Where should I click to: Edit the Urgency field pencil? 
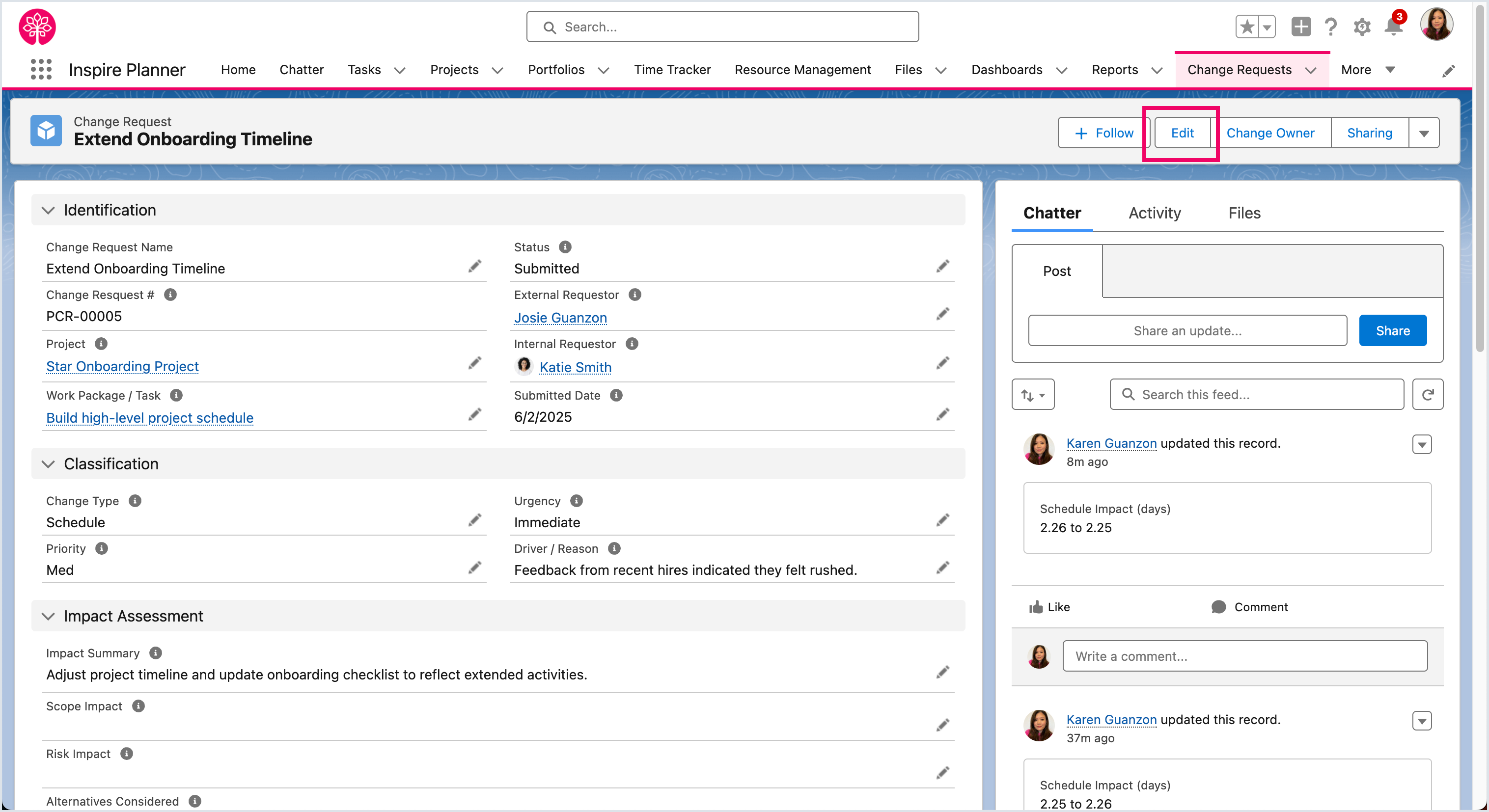coord(943,521)
